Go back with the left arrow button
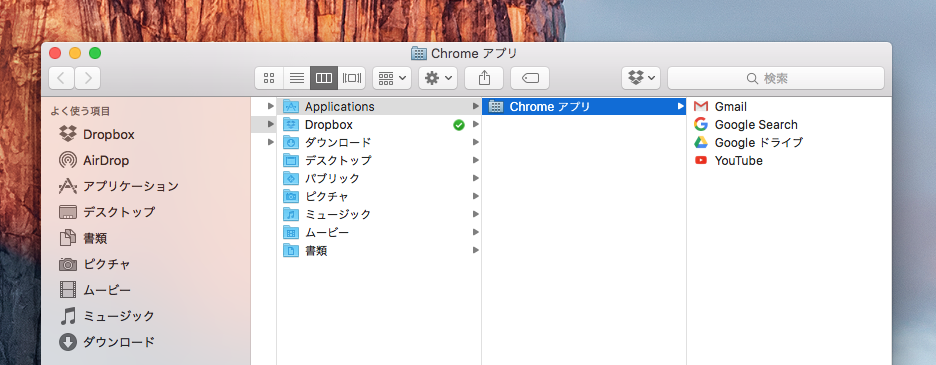 61,78
